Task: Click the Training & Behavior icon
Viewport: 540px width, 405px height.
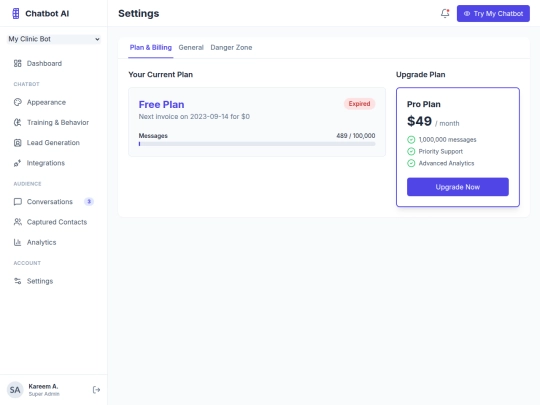Action: (18, 123)
